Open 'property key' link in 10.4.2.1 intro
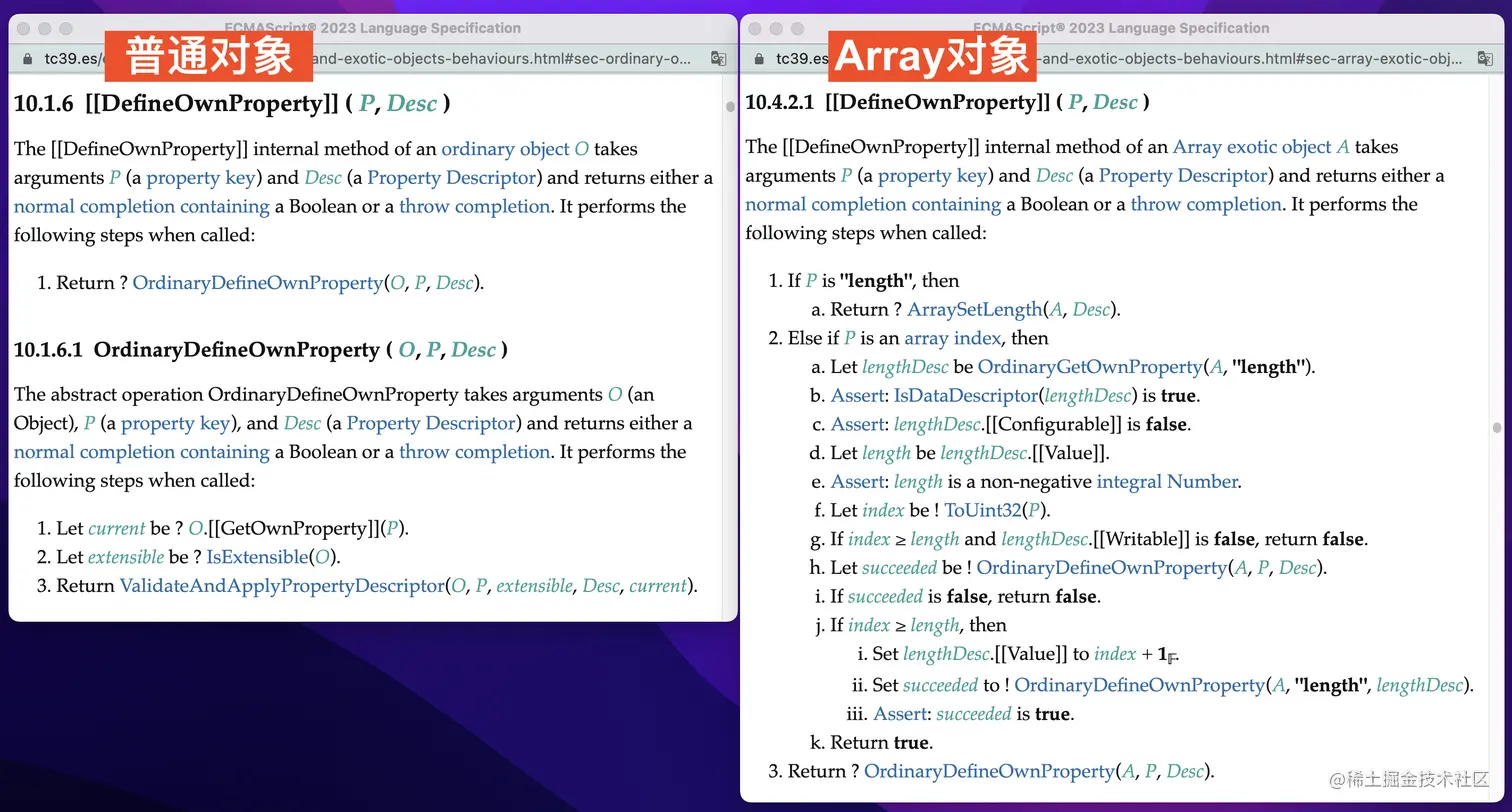Image resolution: width=1512 pixels, height=812 pixels. 932,176
